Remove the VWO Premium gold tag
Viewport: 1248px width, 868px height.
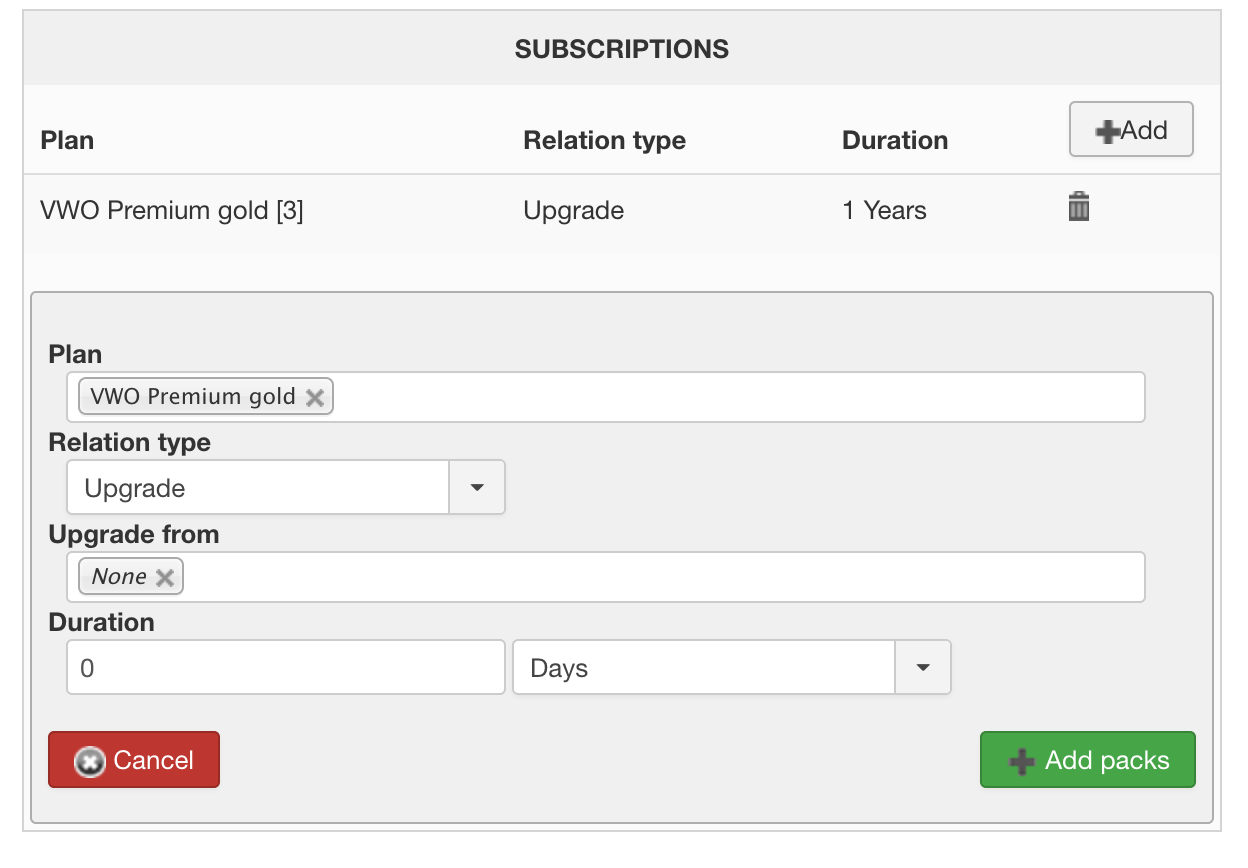pyautogui.click(x=314, y=397)
